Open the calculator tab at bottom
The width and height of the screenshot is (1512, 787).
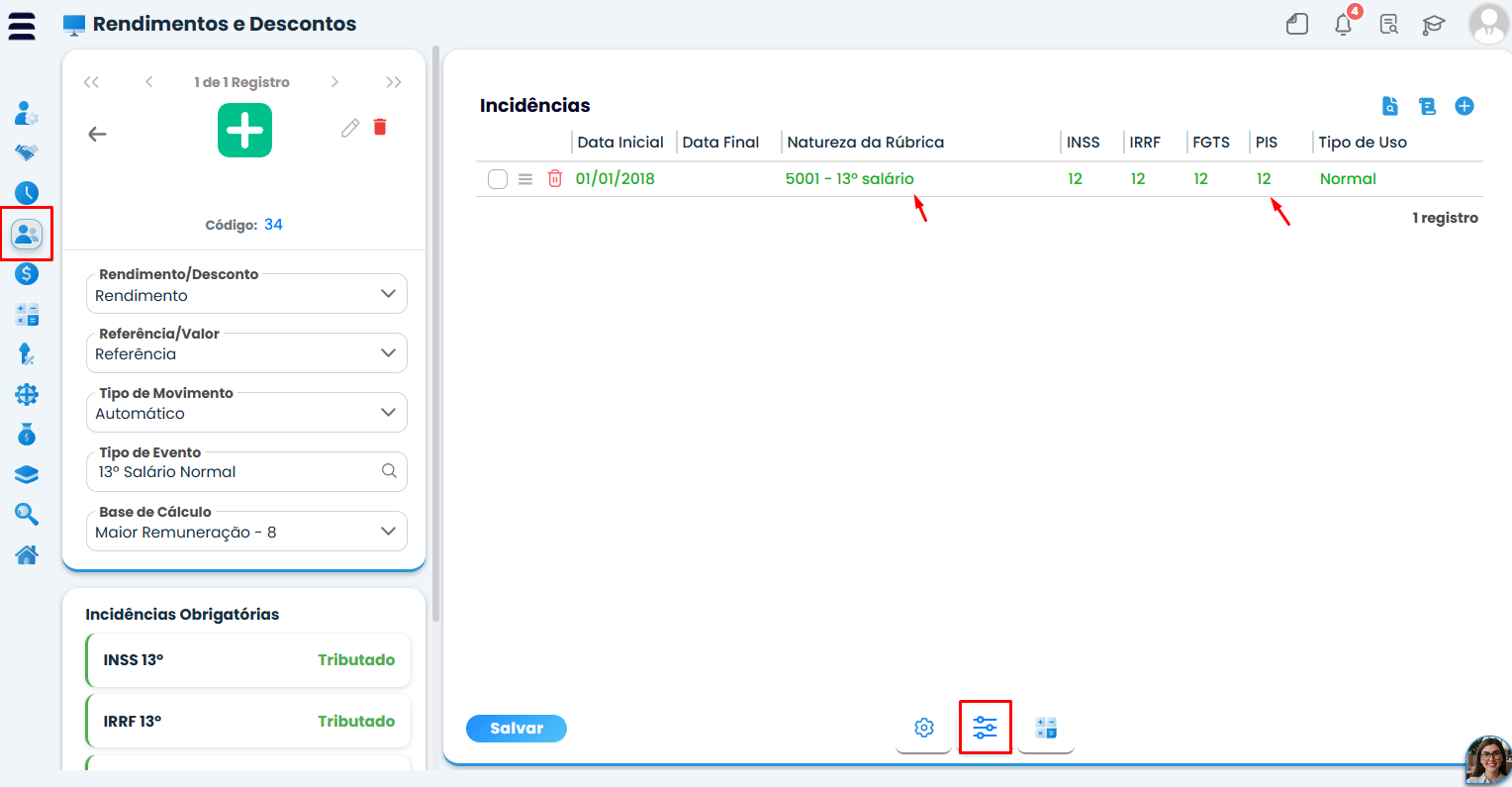pos(1046,729)
